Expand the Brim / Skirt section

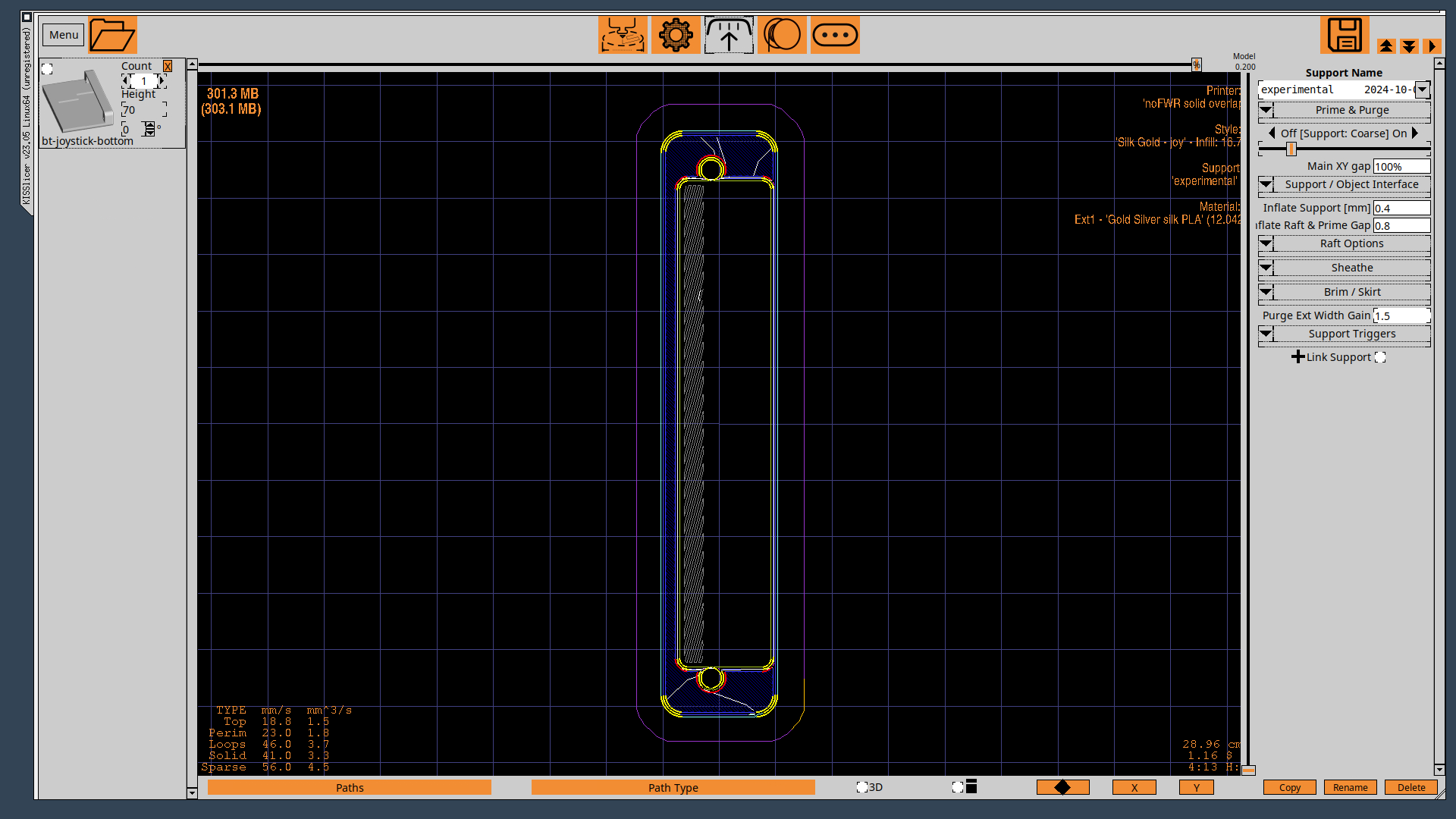tap(1344, 292)
